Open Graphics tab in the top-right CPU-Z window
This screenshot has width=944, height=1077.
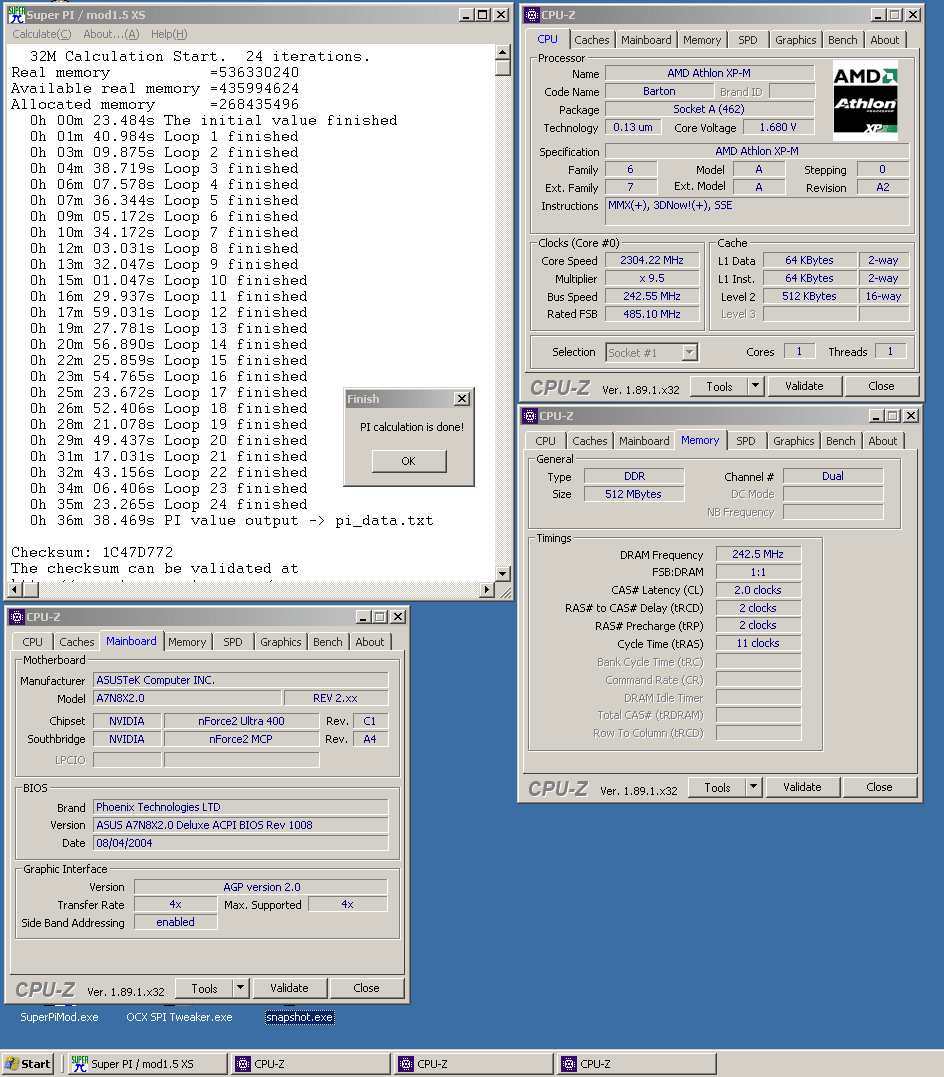point(796,40)
